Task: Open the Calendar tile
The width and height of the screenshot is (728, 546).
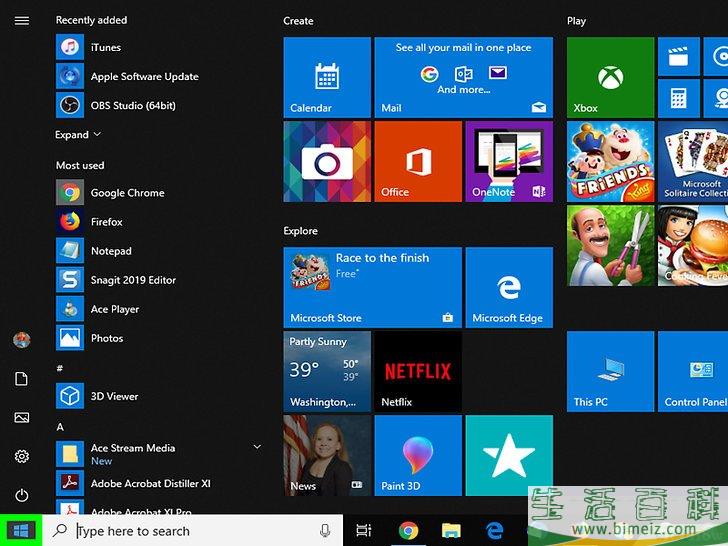Action: [327, 77]
